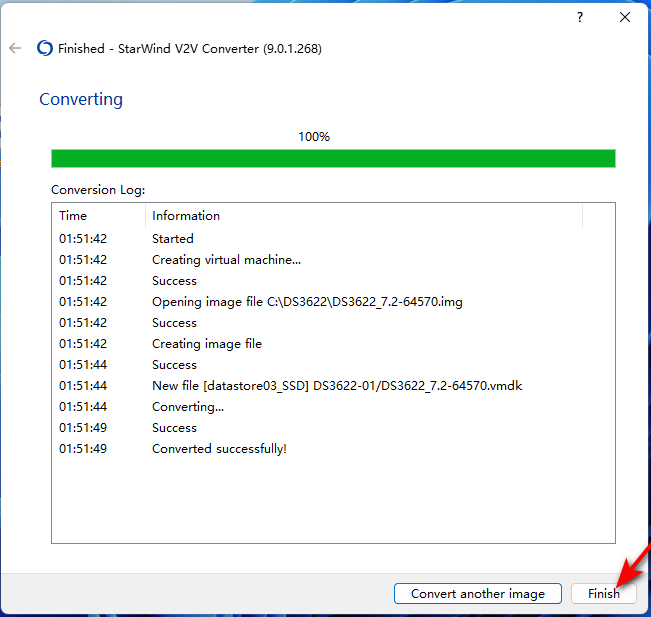Select the 'Started' log row
The image size is (651, 617).
(333, 239)
